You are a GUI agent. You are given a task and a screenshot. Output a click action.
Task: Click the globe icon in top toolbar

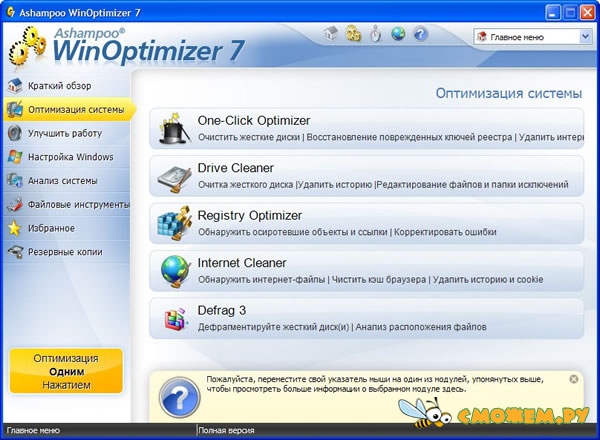pyautogui.click(x=398, y=34)
